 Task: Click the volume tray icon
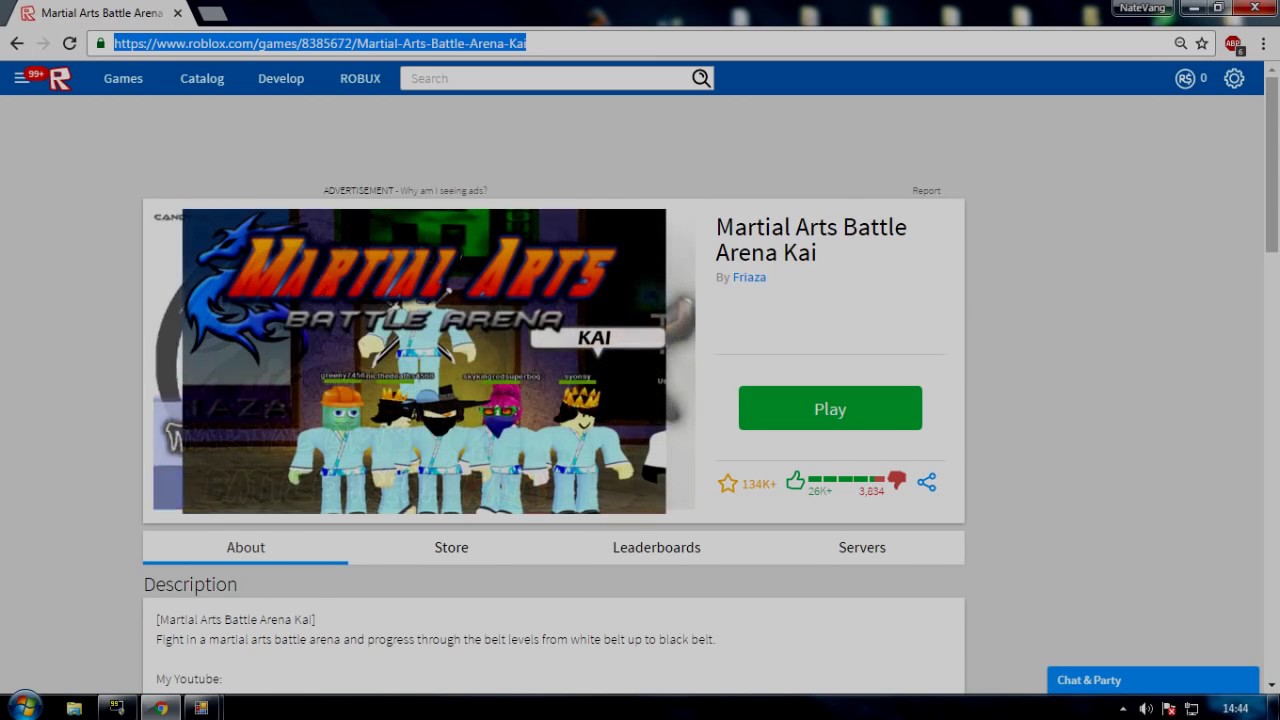pos(1146,708)
